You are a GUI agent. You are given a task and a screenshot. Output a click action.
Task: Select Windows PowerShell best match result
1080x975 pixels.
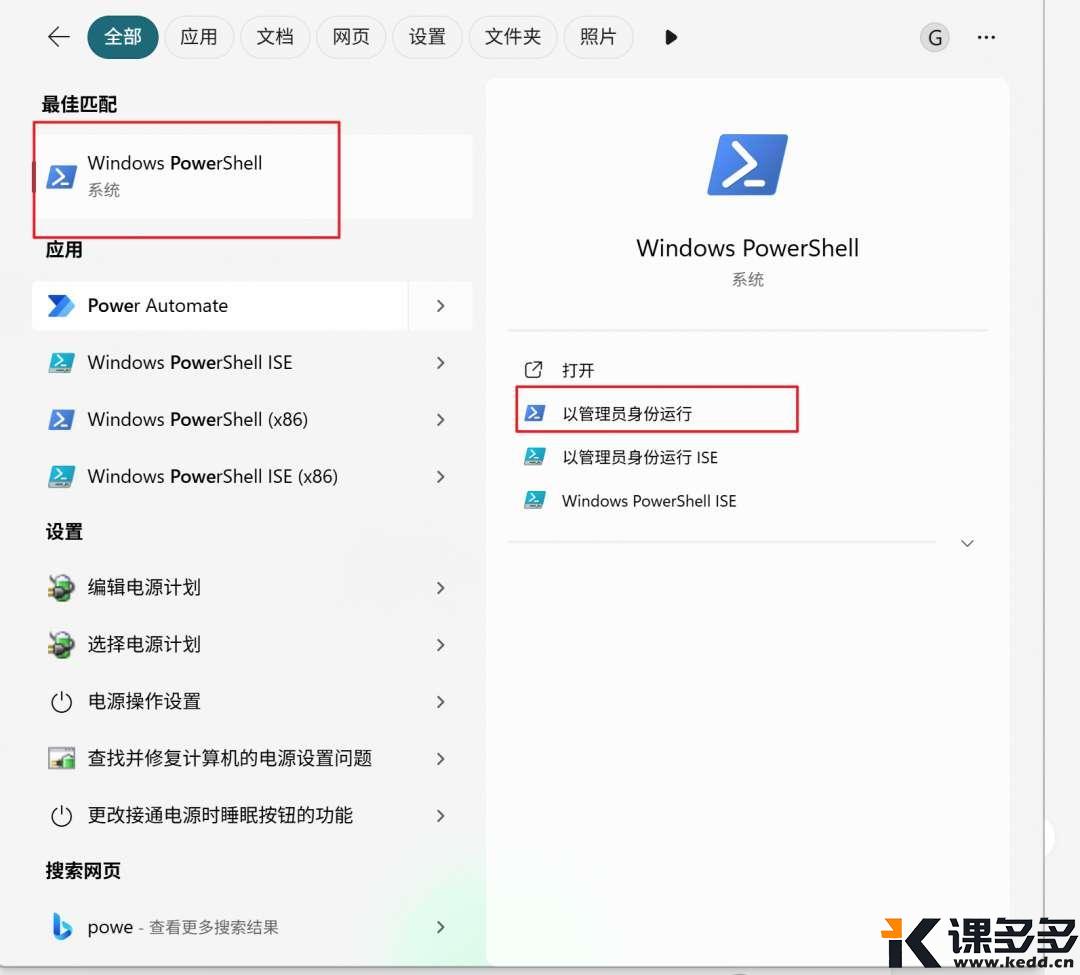coord(252,177)
